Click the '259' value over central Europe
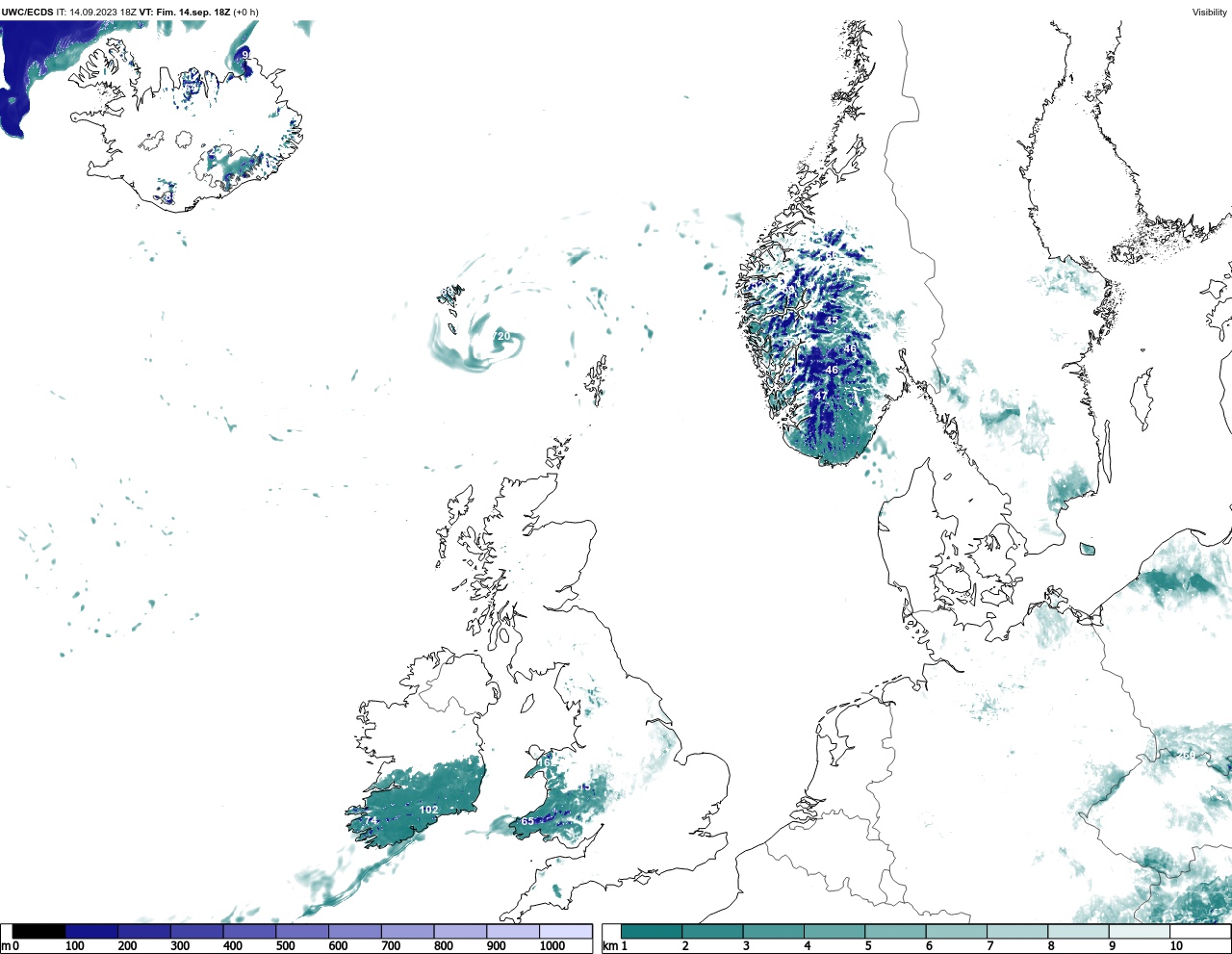 coord(1186,756)
